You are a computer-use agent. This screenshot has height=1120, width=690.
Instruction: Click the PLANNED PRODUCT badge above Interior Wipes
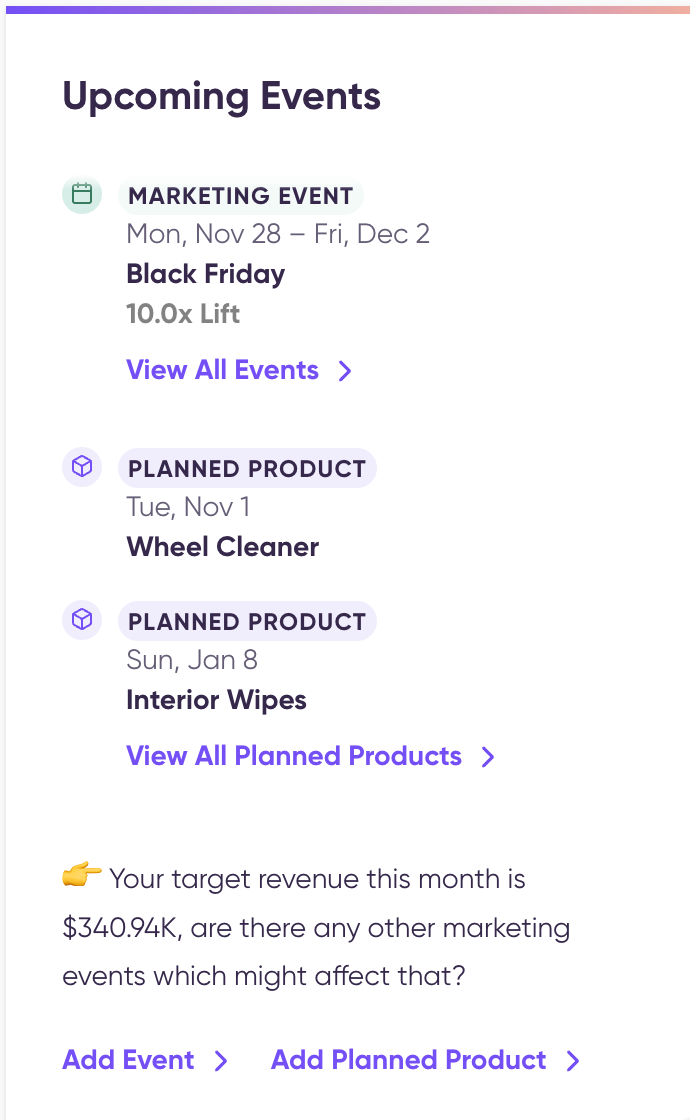coord(247,621)
